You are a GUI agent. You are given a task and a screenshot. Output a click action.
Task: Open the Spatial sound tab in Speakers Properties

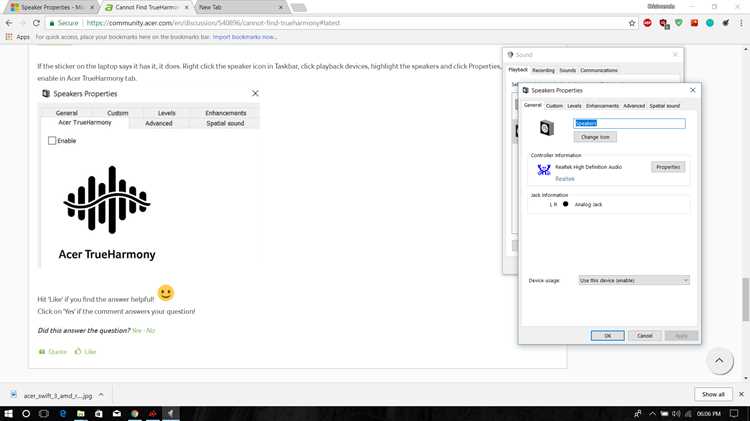664,106
